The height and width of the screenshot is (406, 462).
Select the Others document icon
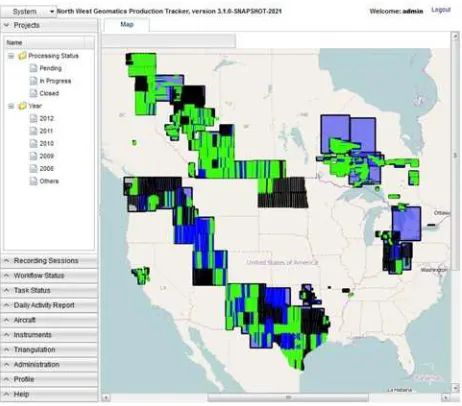coord(33,181)
